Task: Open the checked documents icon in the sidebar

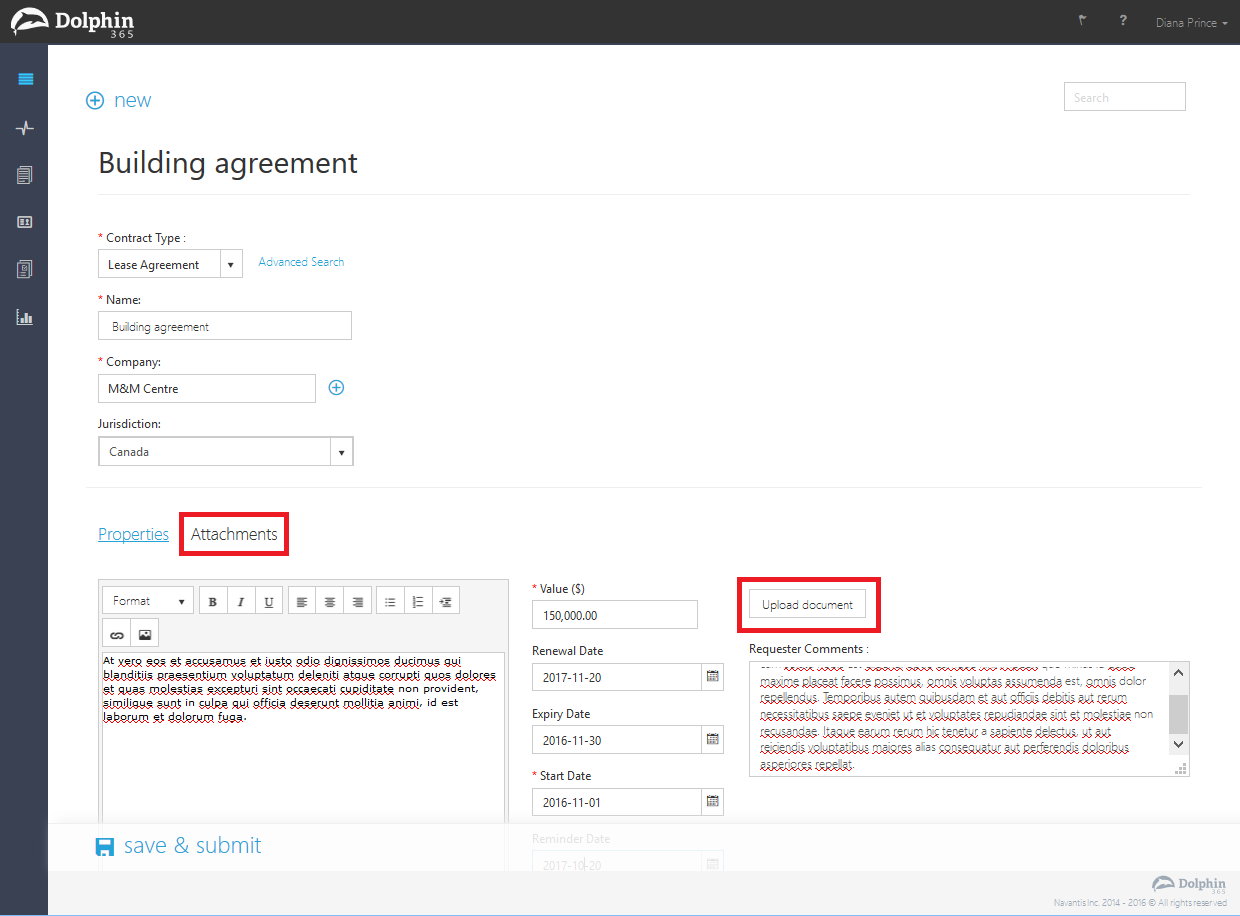Action: (x=25, y=269)
